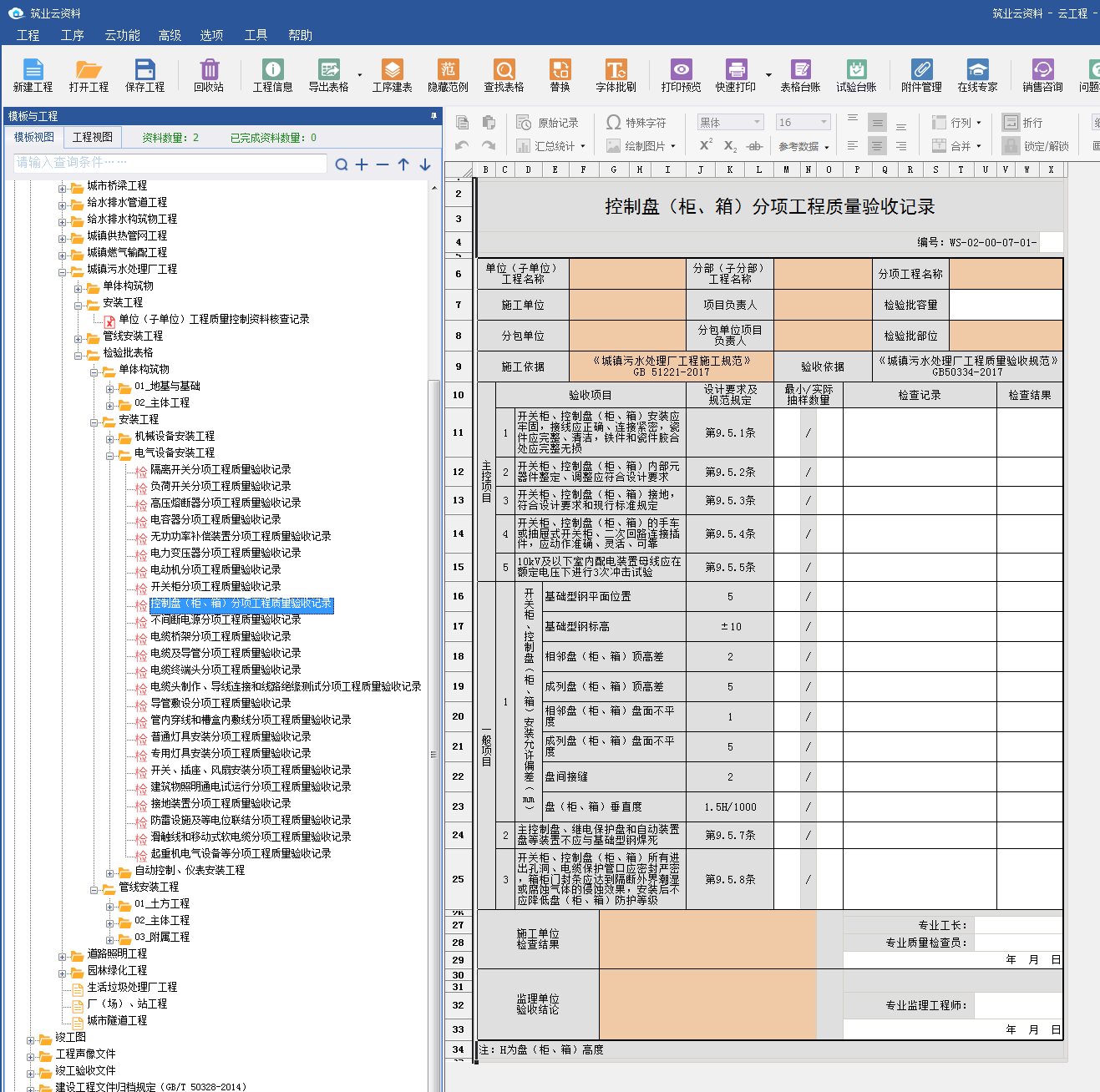Screen dimensions: 1100x1092
Task: Click the 原始记录 button
Action: pos(548,123)
